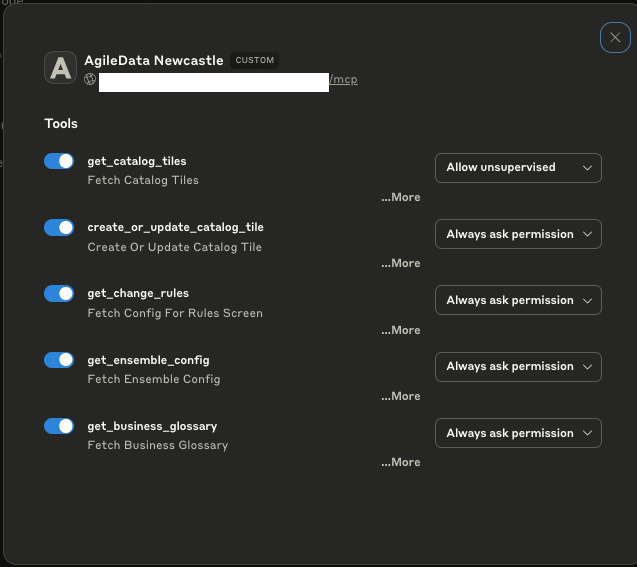Open permission dropdown for create_or_update_catalog_tile
Screen dimensions: 637x567
click(518, 234)
